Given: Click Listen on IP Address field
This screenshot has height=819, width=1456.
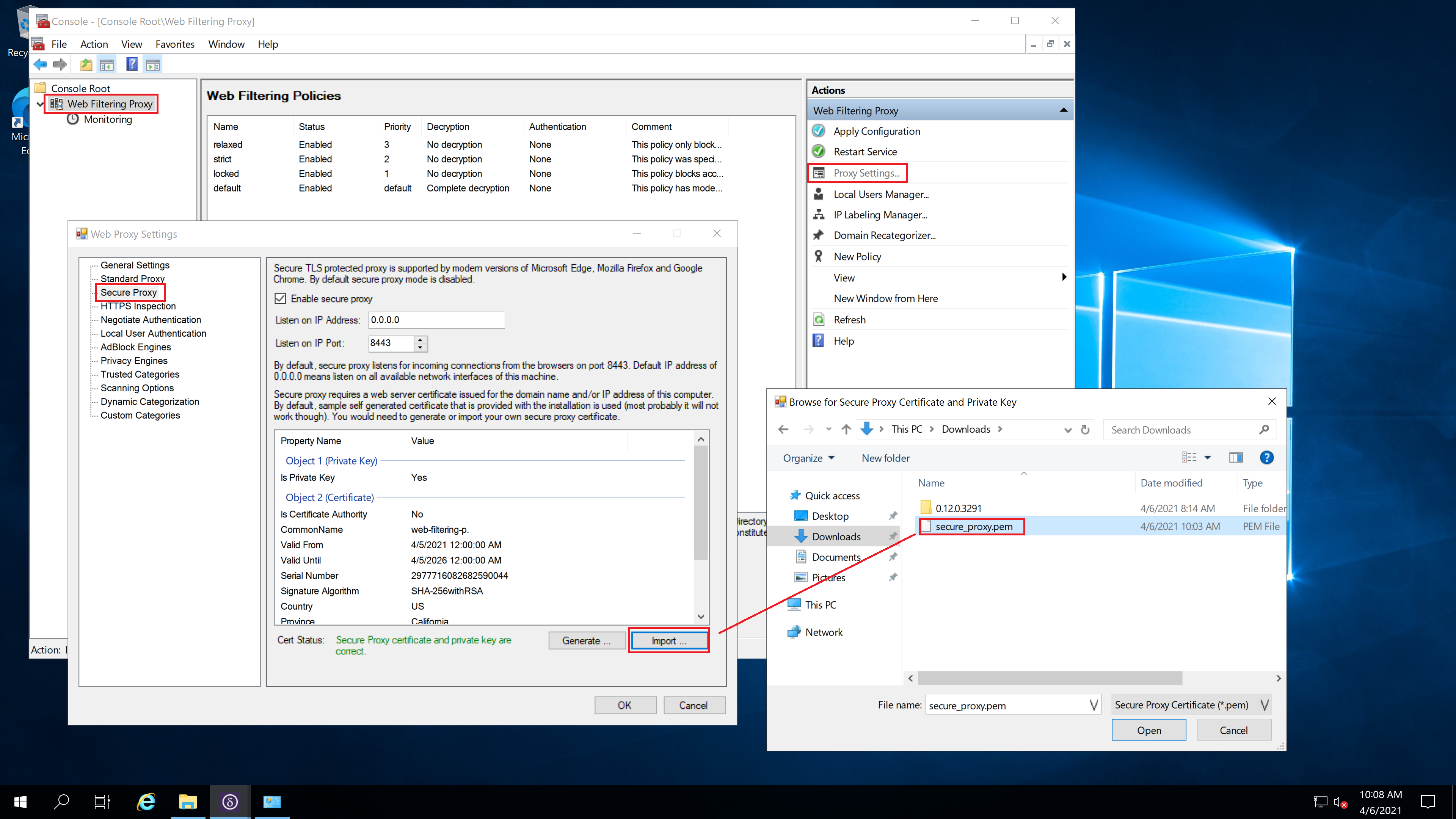Looking at the screenshot, I should click(436, 320).
